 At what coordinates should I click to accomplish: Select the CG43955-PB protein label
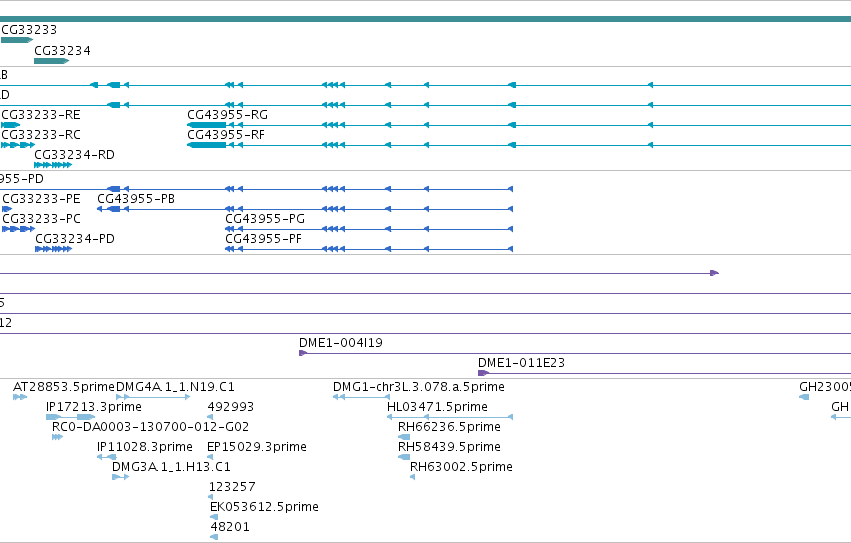click(136, 199)
